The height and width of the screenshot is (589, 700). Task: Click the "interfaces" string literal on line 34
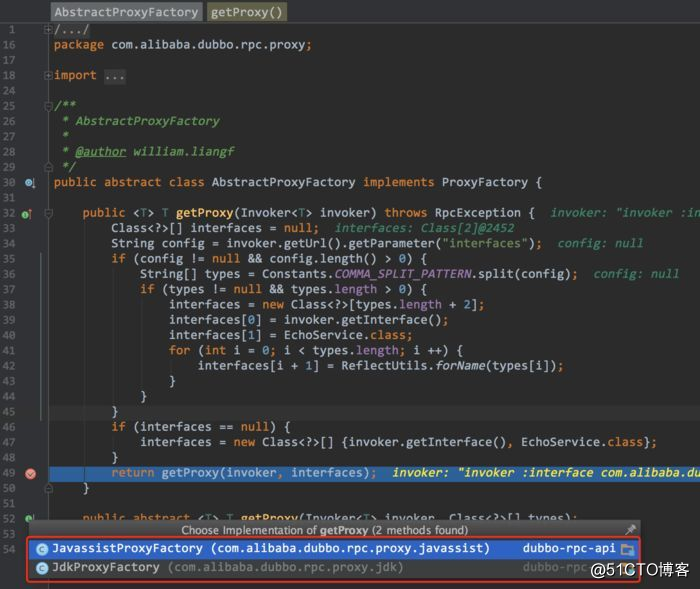point(485,243)
